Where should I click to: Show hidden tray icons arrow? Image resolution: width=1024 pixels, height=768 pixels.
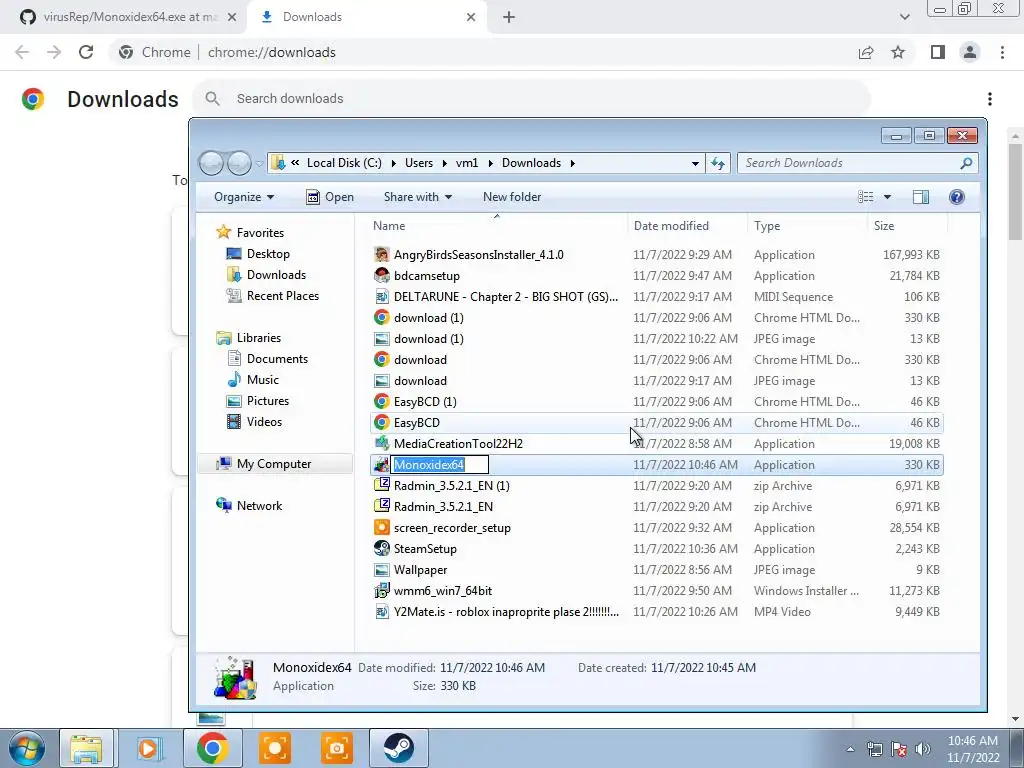[850, 749]
